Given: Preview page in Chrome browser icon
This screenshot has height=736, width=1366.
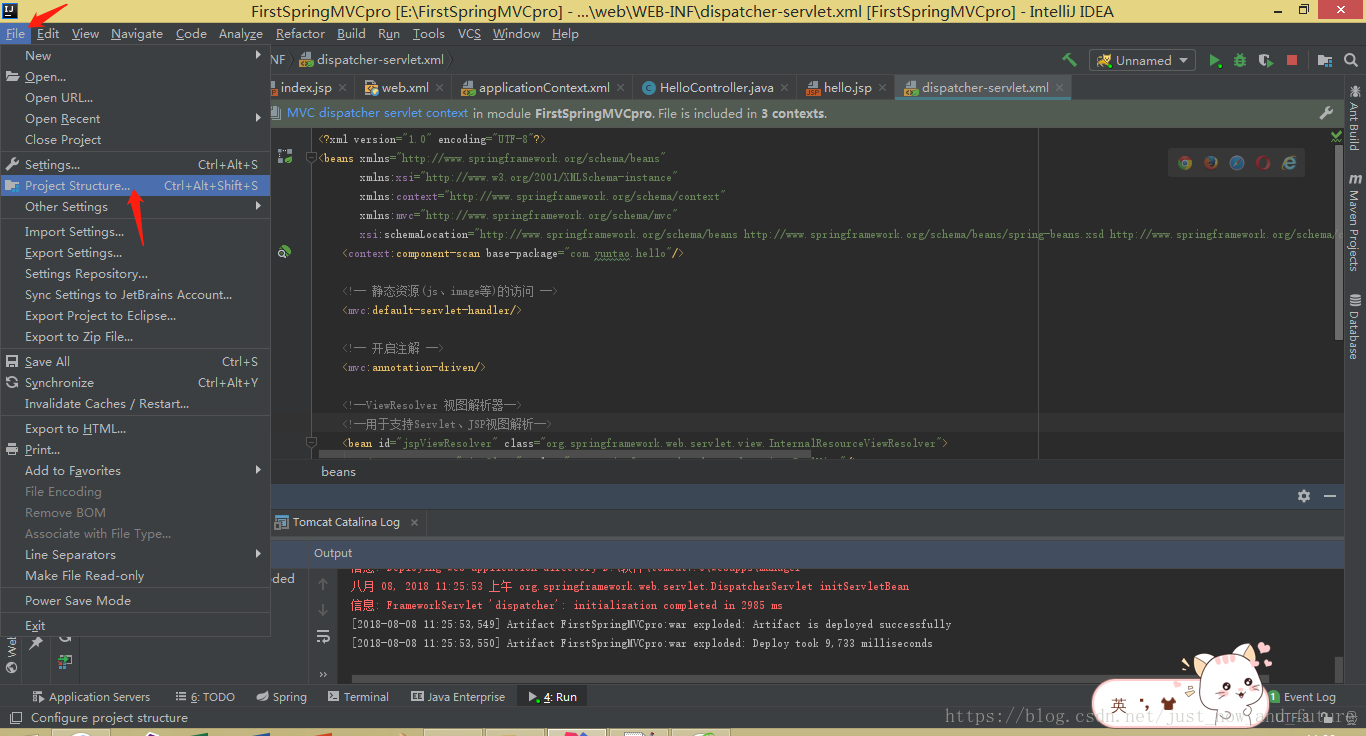Looking at the screenshot, I should (x=1185, y=162).
